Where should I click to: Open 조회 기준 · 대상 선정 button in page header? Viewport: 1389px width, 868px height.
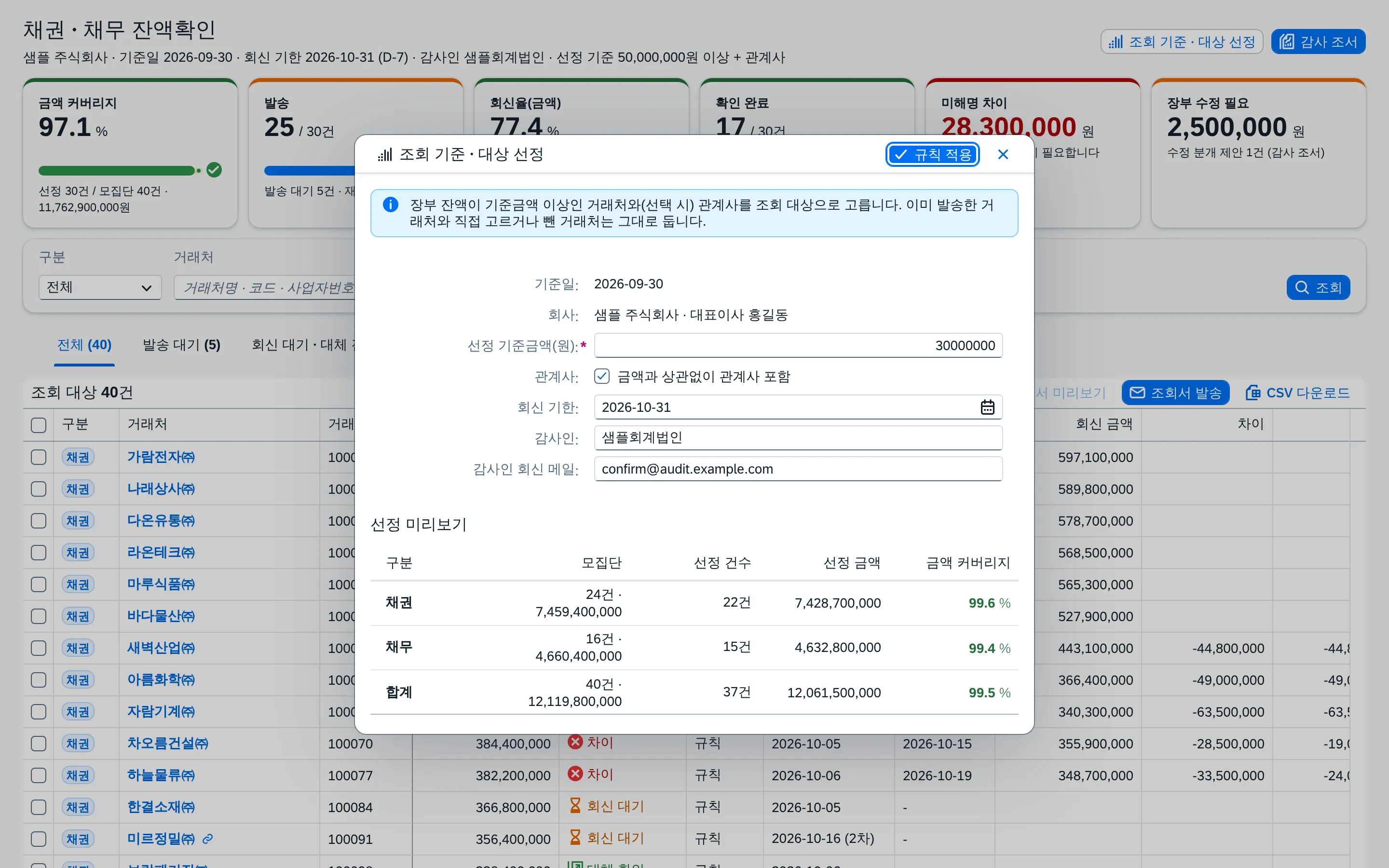[x=1182, y=42]
